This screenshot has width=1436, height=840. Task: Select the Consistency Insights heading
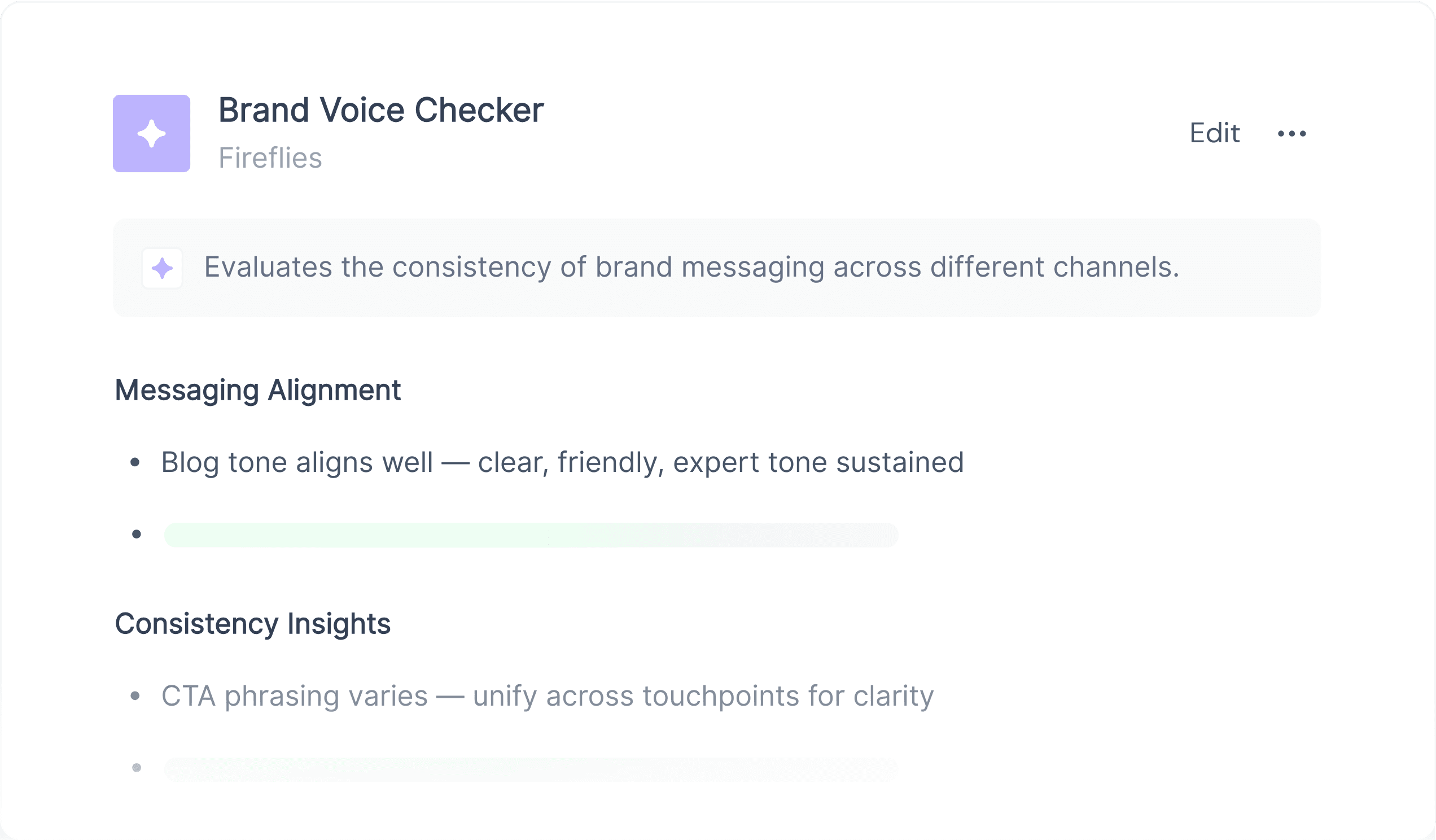click(253, 624)
